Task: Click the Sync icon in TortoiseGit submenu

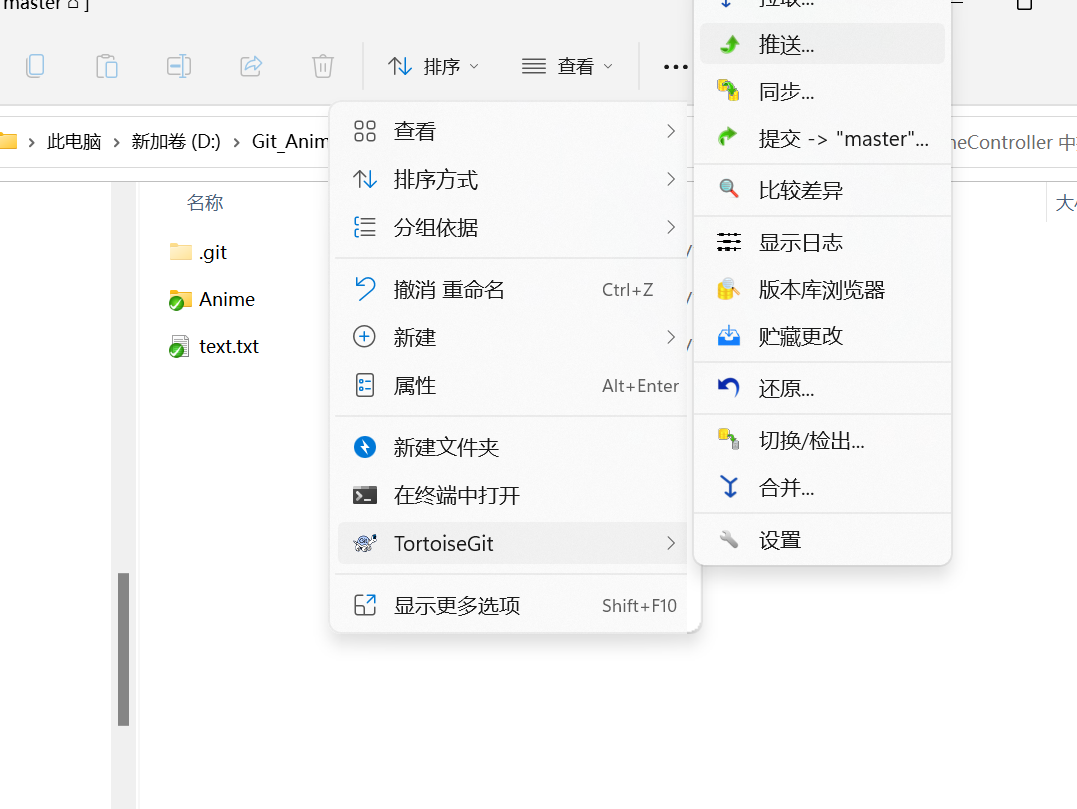Action: pos(729,92)
